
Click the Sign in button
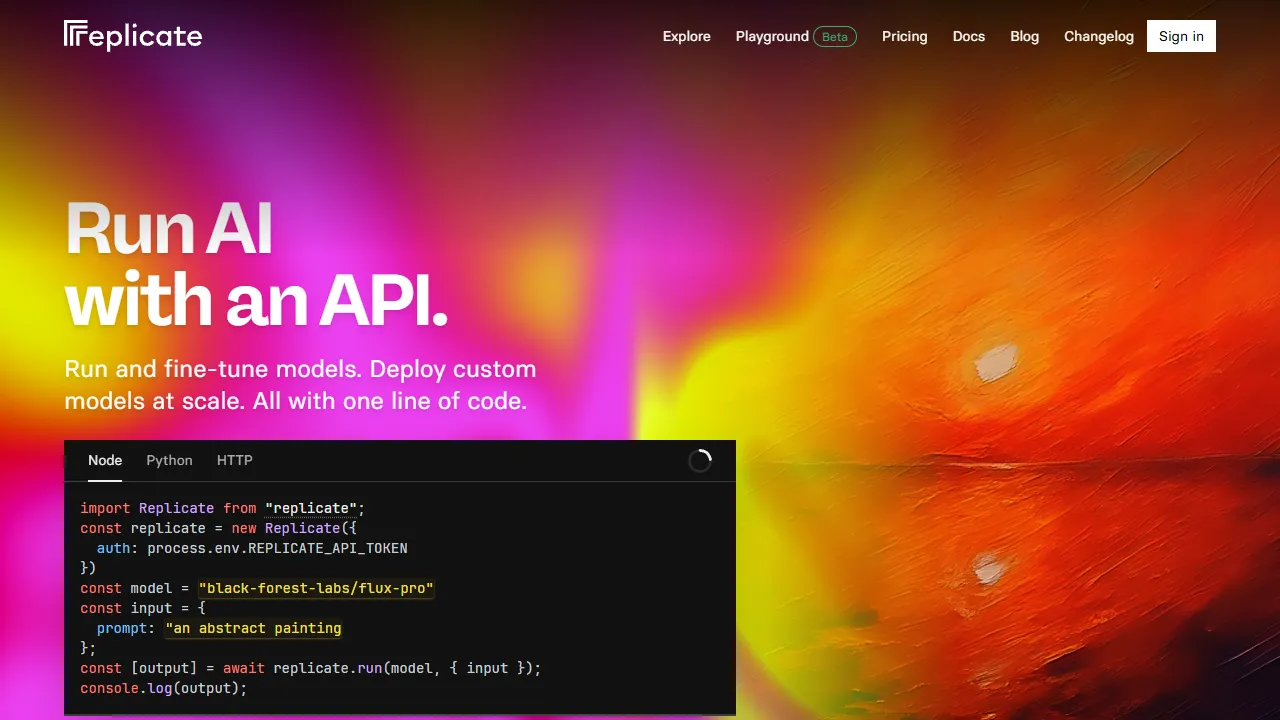click(1181, 36)
